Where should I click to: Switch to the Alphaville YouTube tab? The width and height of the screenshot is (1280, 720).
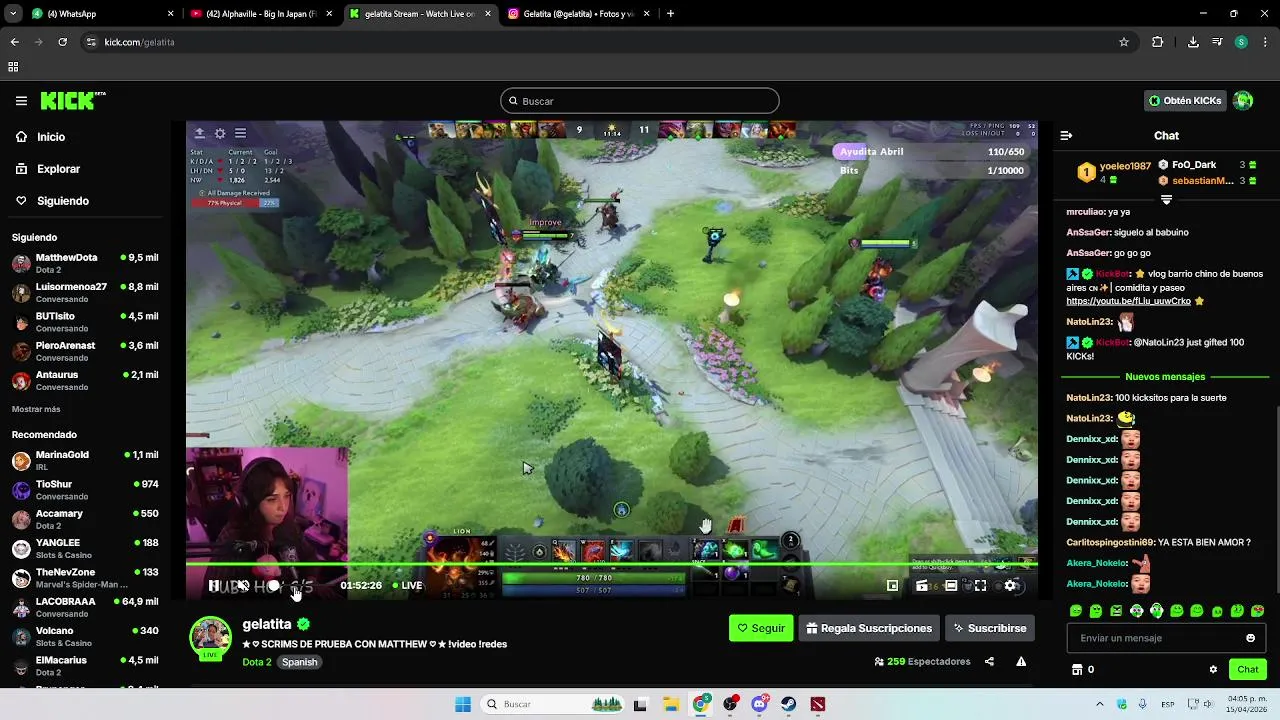click(262, 14)
